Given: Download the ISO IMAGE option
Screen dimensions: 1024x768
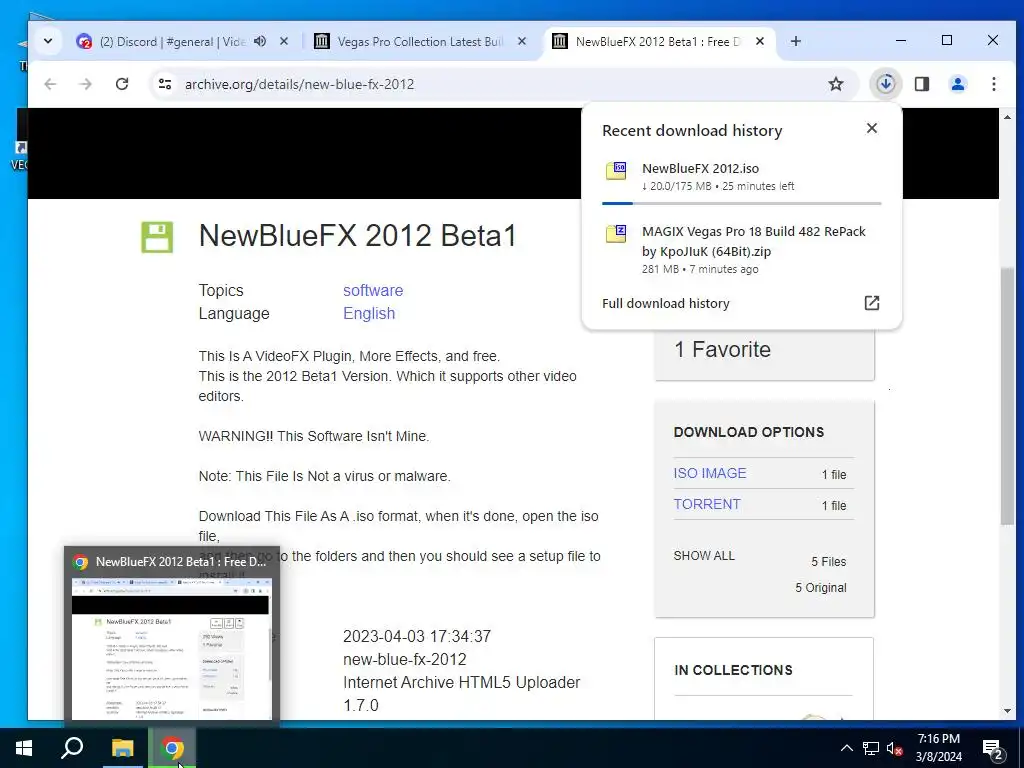Looking at the screenshot, I should click(x=709, y=473).
